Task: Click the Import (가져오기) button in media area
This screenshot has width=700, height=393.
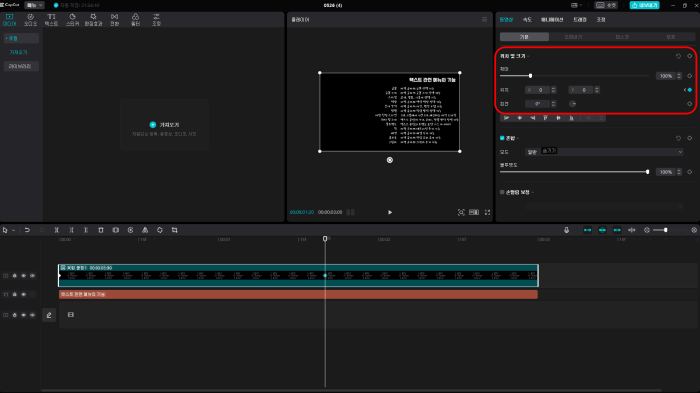Action: [x=164, y=125]
